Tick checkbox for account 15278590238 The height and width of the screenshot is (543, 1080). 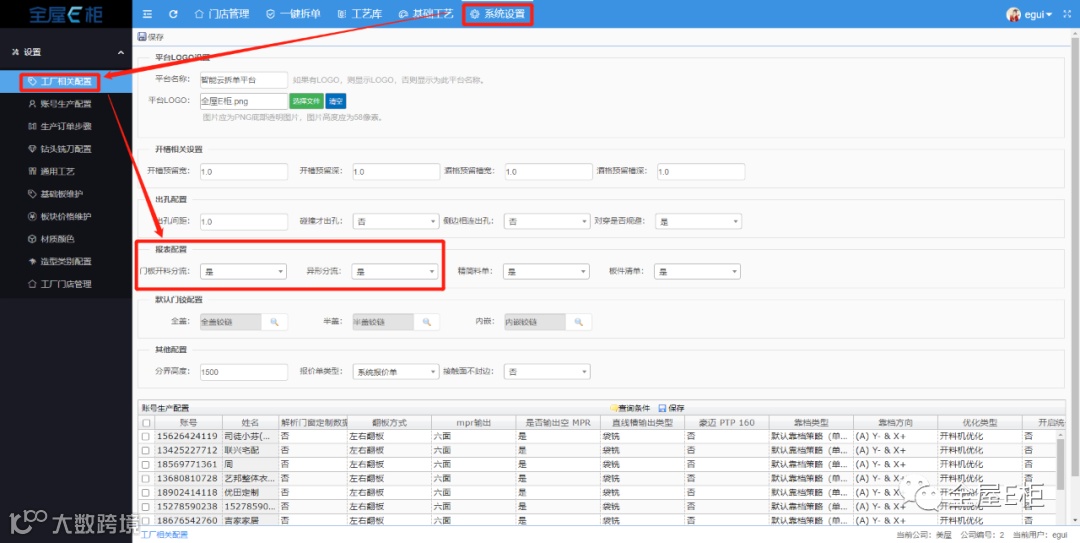(146, 506)
